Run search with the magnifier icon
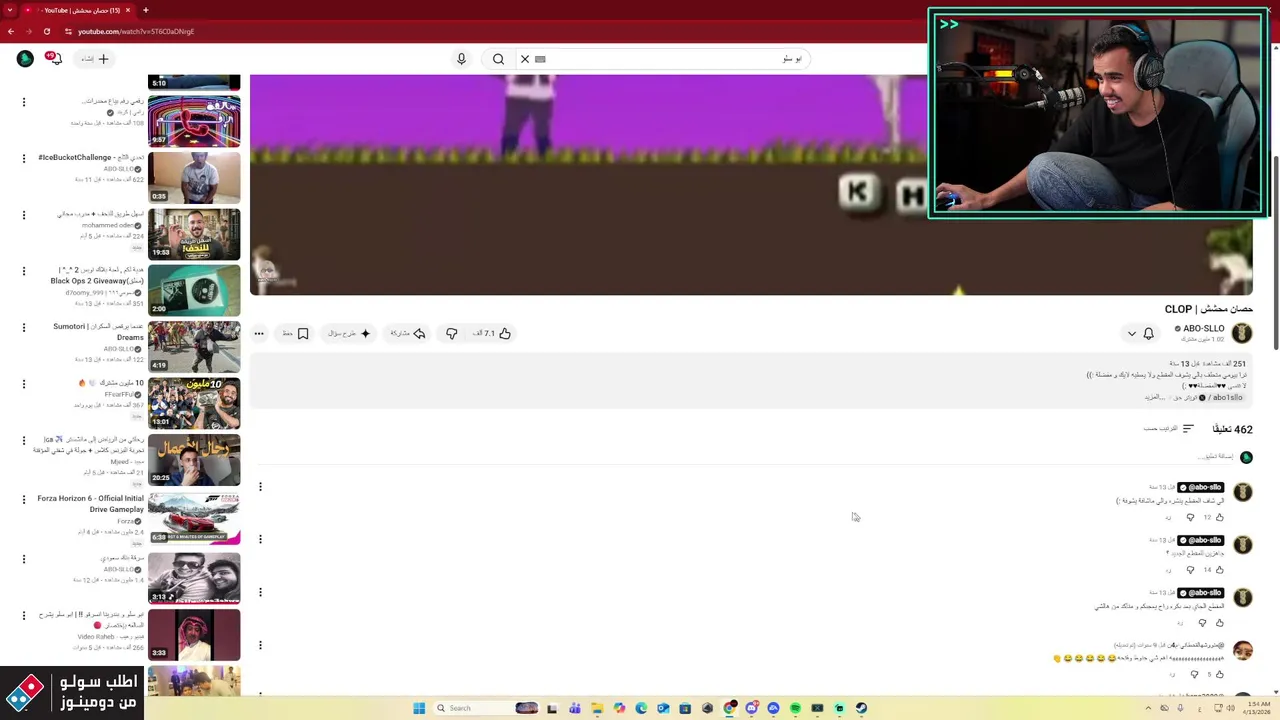This screenshot has width=1280, height=720. 498,59
